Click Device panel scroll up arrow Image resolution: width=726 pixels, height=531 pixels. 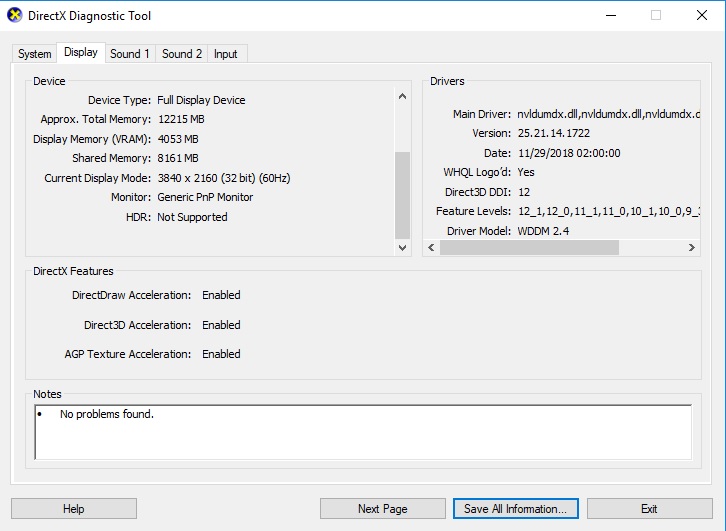point(402,96)
